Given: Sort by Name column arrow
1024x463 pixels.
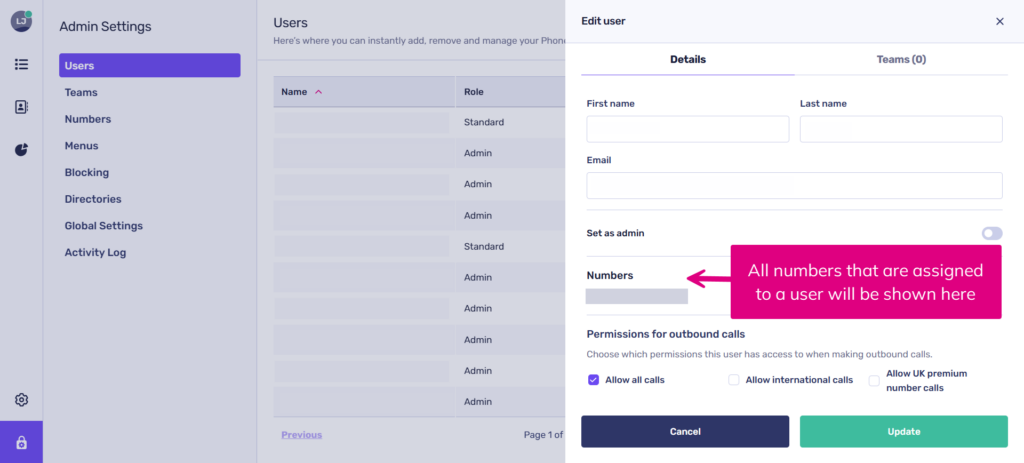Looking at the screenshot, I should pos(318,92).
